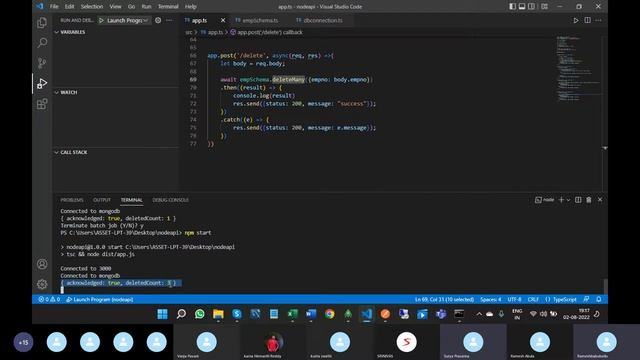Screen dimensions: 640x360
Task: Split the terminal panel
Action: coord(578,200)
